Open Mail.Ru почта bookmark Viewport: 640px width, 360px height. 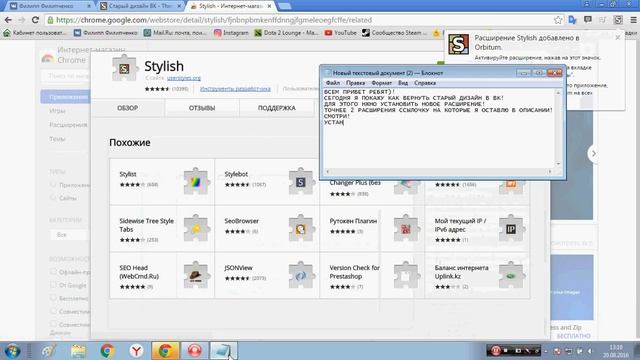pyautogui.click(x=175, y=33)
